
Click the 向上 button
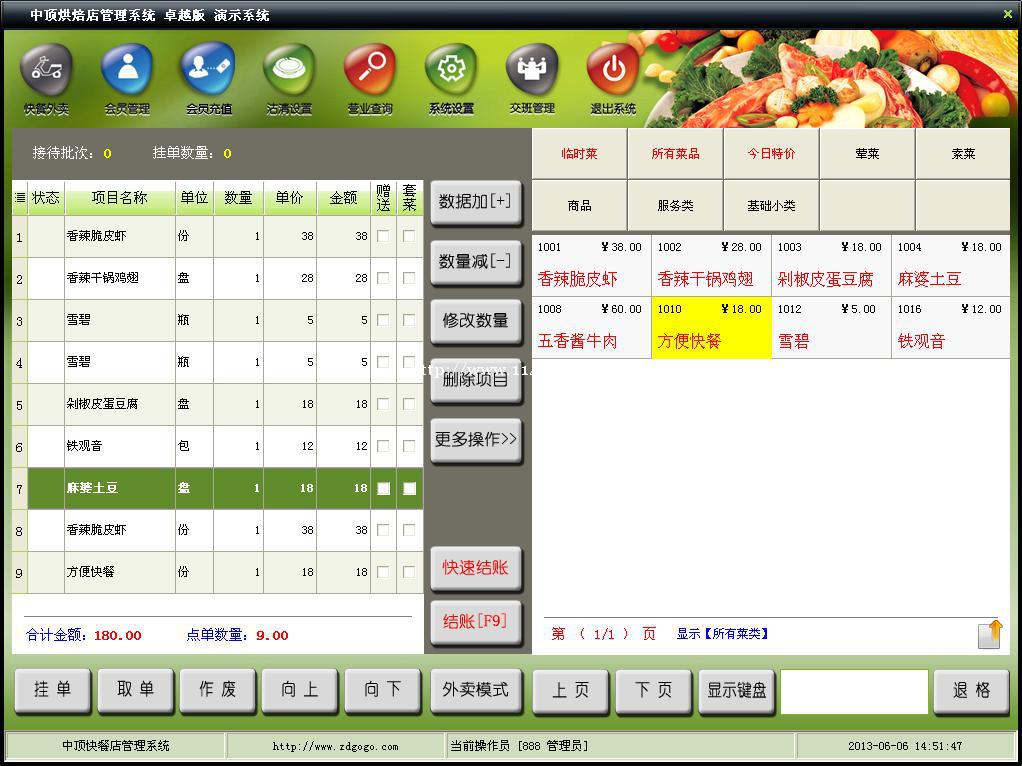[x=300, y=690]
